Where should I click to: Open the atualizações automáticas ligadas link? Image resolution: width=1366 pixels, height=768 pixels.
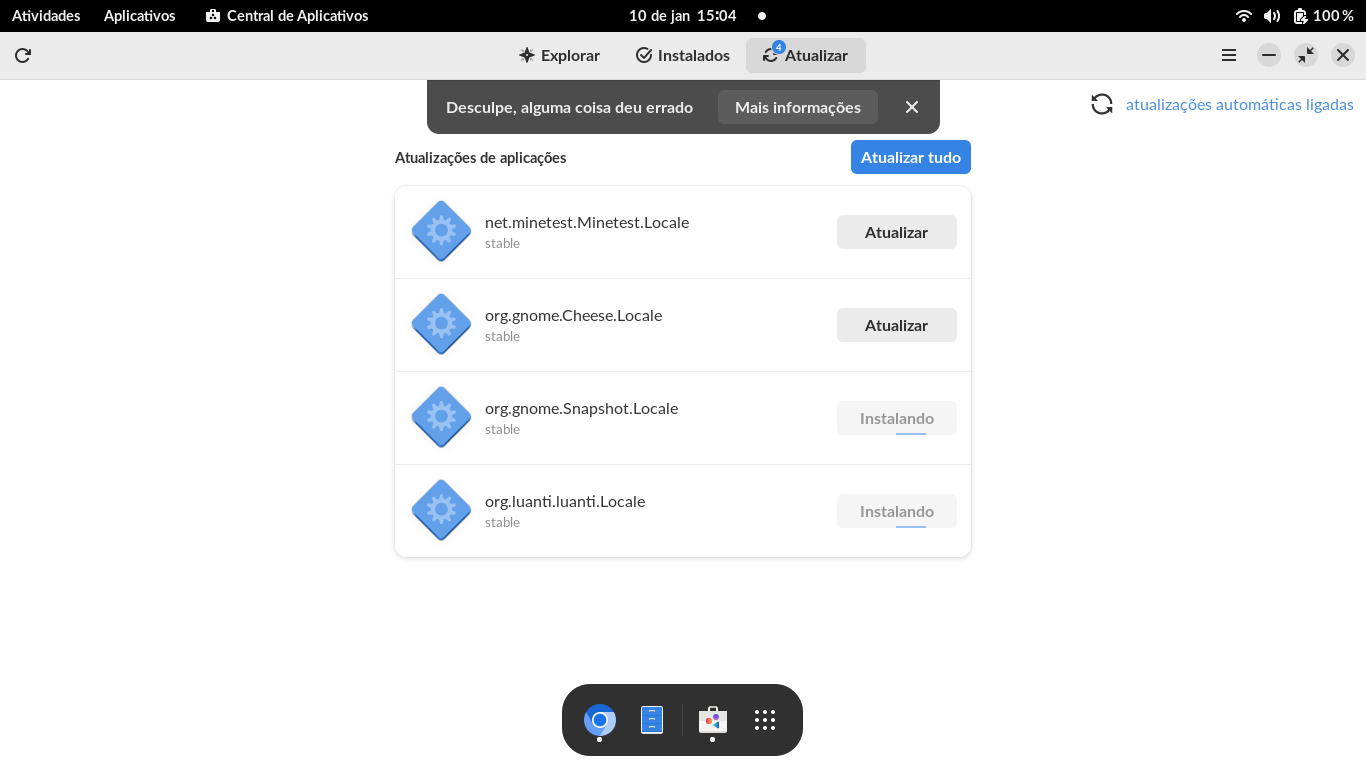[1239, 104]
